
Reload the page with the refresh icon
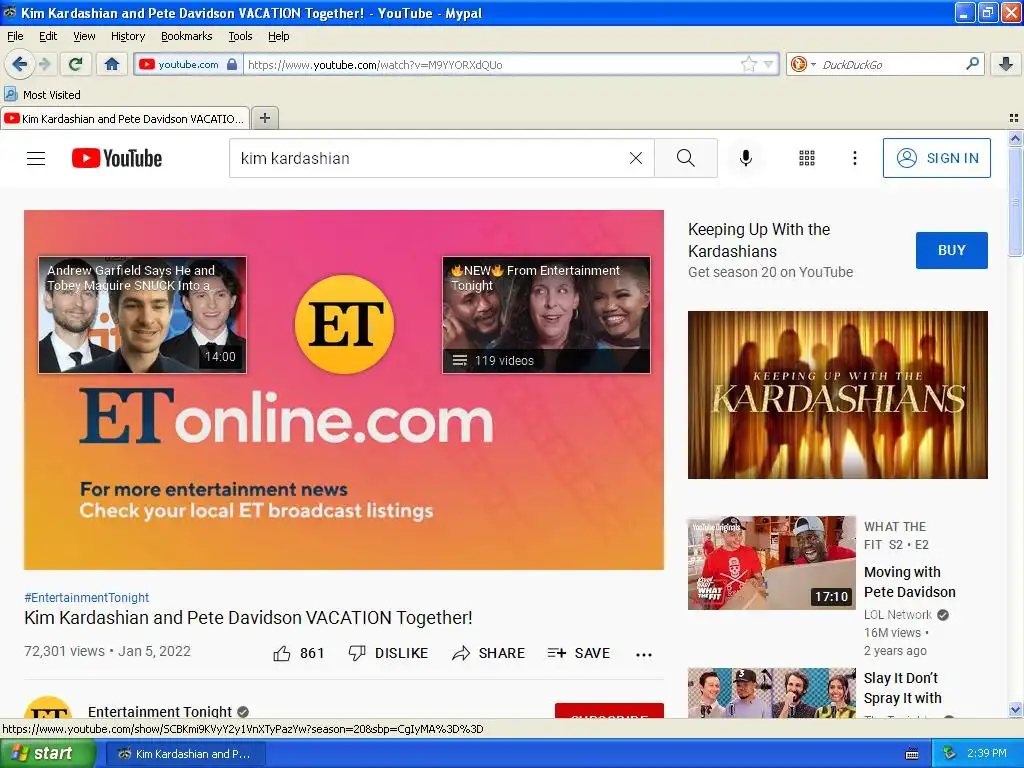[75, 64]
